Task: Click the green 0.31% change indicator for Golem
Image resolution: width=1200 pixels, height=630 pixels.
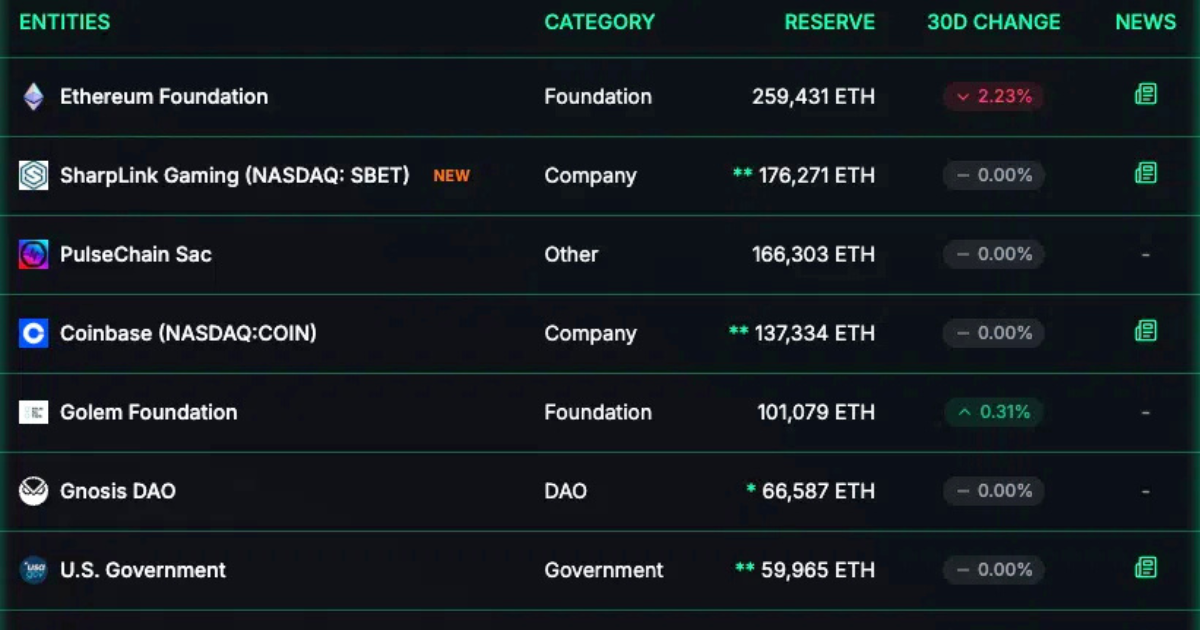Action: (x=993, y=412)
